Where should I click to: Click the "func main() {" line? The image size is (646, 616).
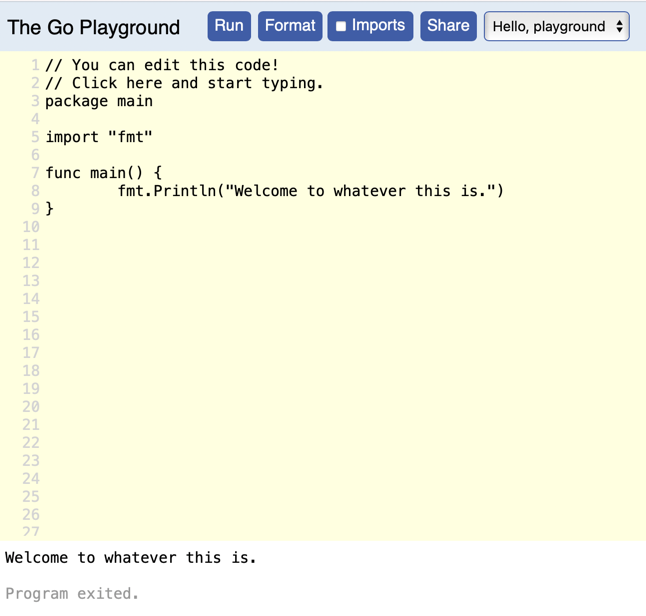pos(103,173)
